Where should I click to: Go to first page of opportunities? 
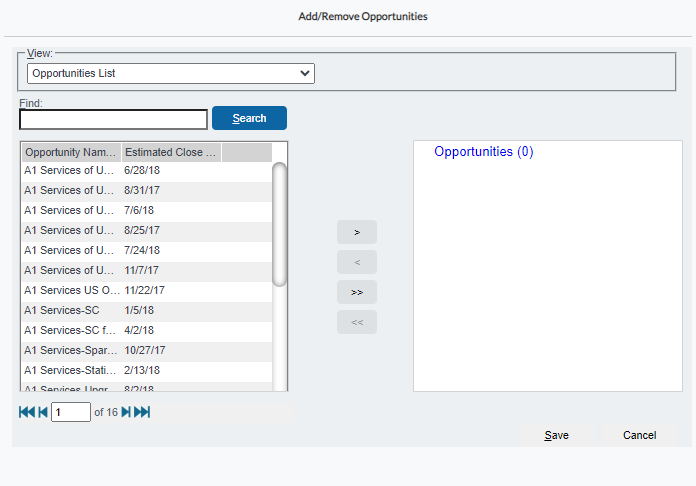coord(27,412)
